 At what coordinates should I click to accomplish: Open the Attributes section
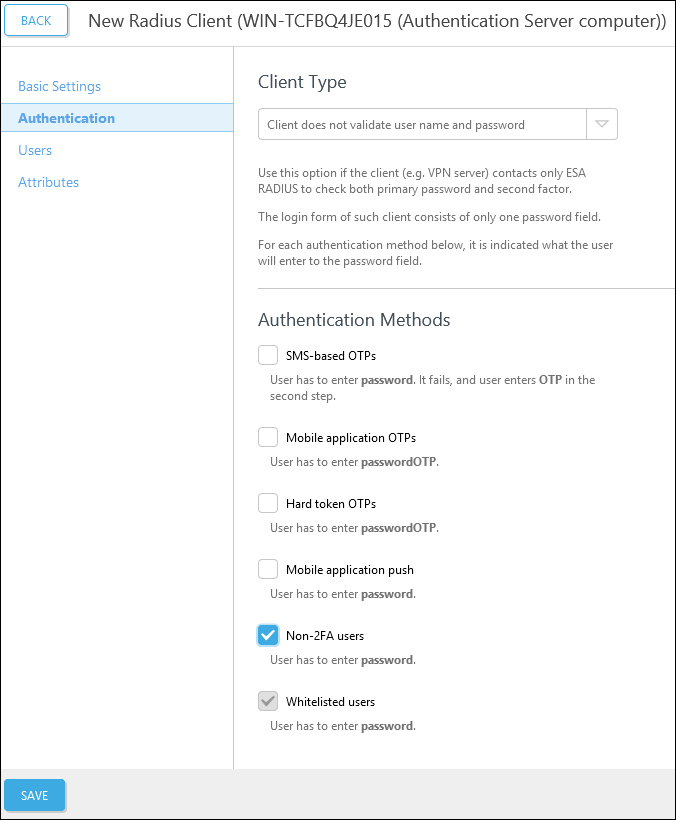[x=48, y=182]
